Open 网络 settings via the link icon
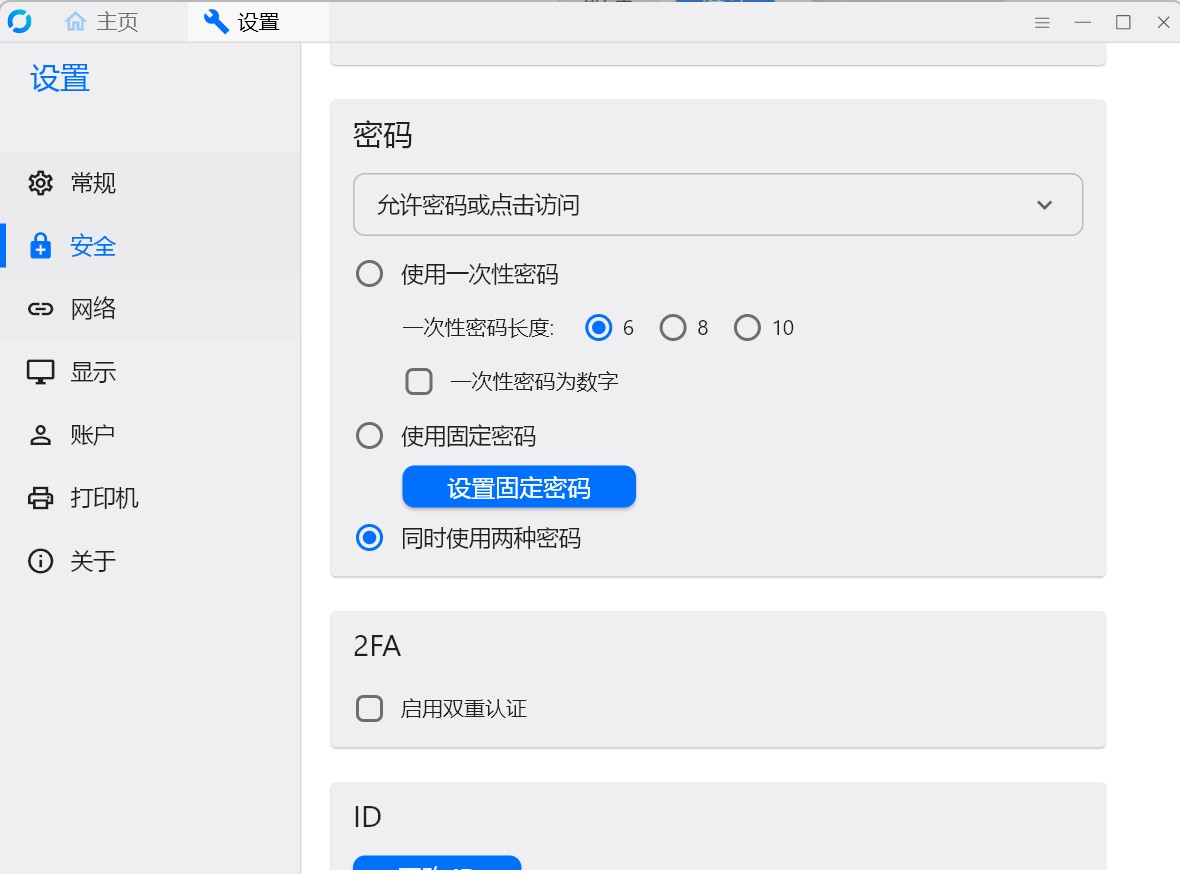1180x874 pixels. click(40, 309)
